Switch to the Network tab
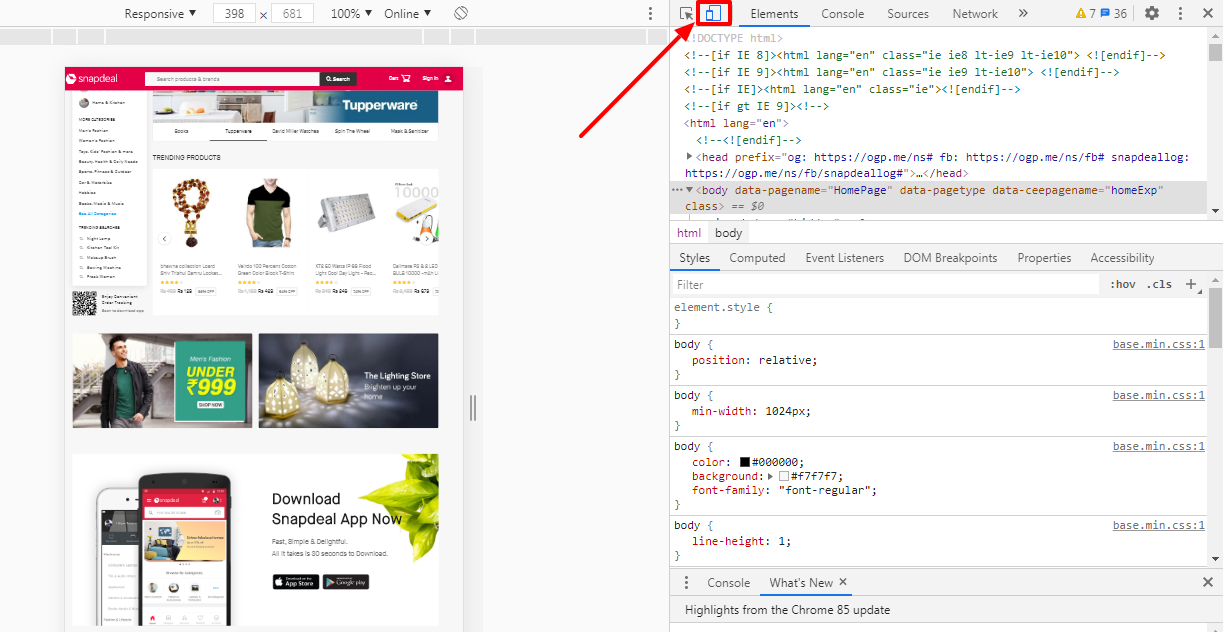This screenshot has height=632, width=1223. (x=975, y=14)
